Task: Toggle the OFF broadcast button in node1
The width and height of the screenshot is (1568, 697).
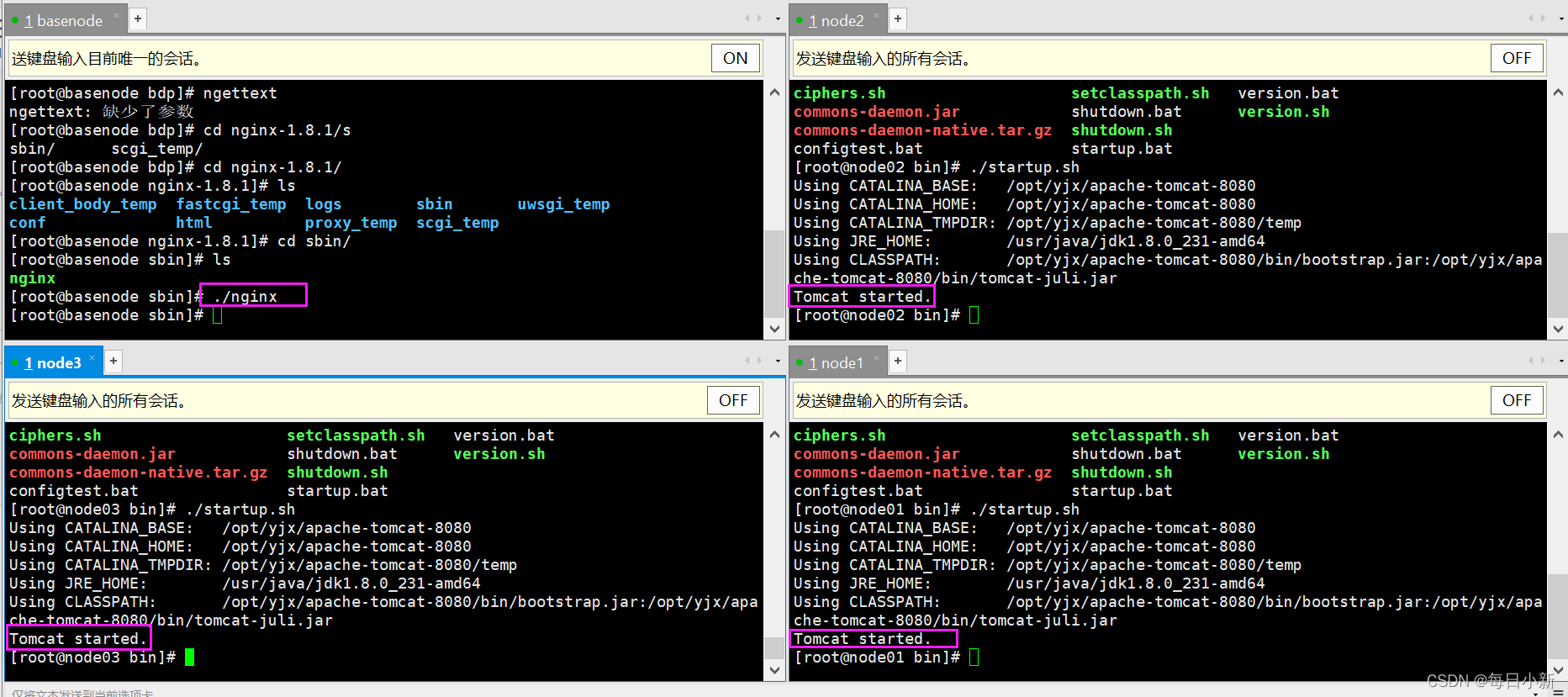Action: 1517,400
